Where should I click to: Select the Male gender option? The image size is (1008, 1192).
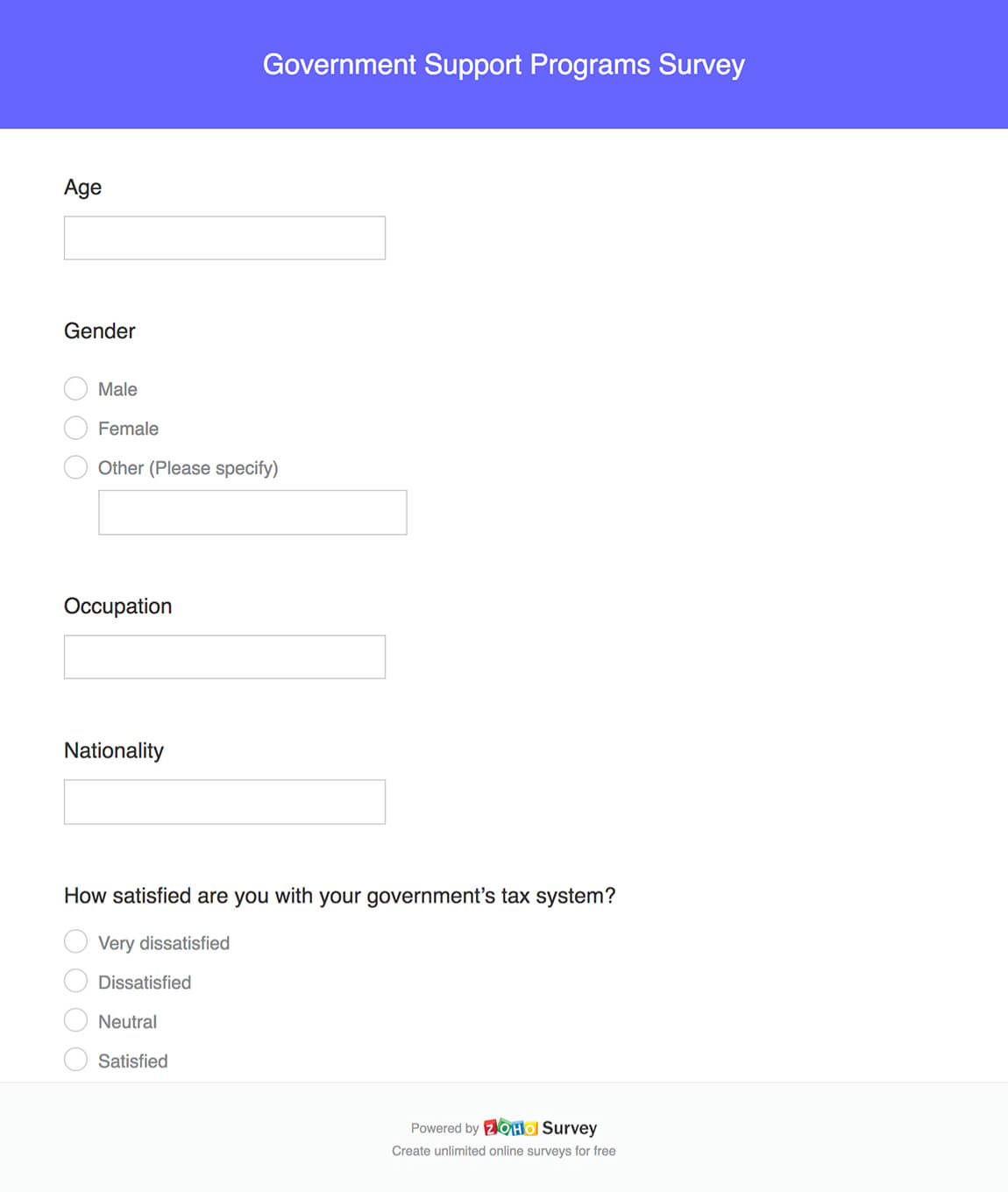click(x=75, y=388)
